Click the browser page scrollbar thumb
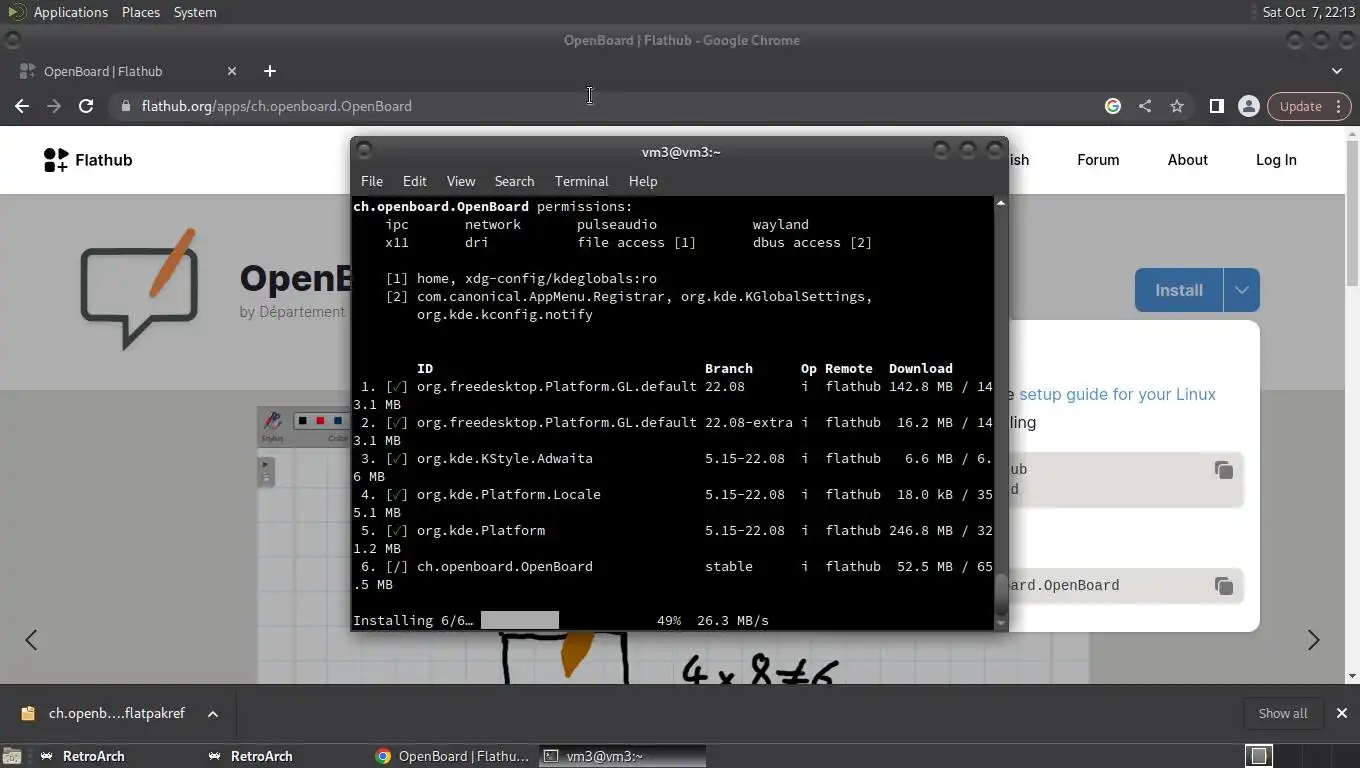Image resolution: width=1360 pixels, height=768 pixels. pos(1353,215)
